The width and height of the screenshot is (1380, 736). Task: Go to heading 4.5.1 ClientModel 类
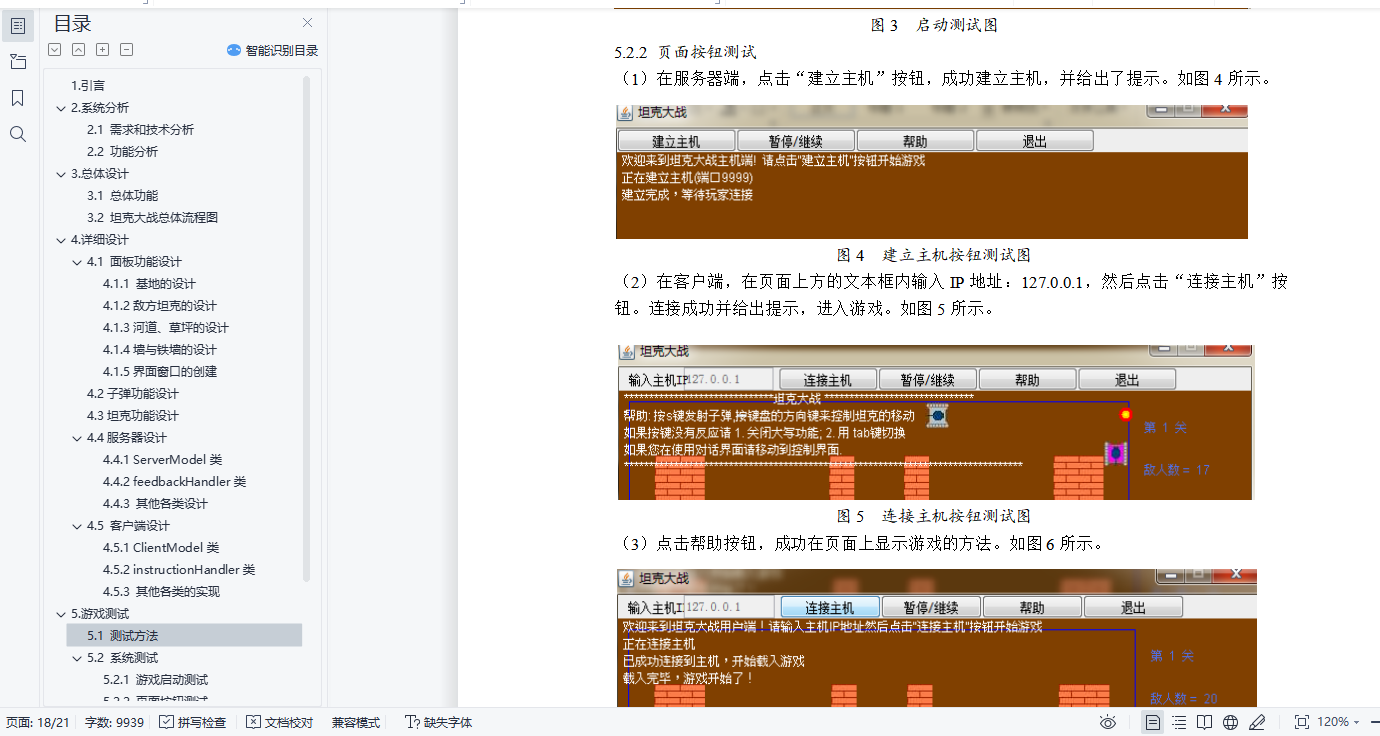click(x=160, y=548)
